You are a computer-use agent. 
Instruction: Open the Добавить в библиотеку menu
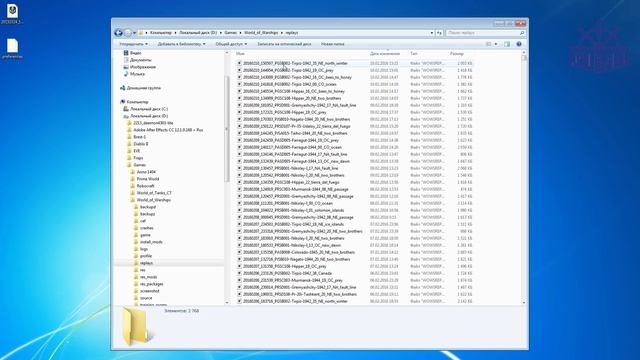coord(182,44)
